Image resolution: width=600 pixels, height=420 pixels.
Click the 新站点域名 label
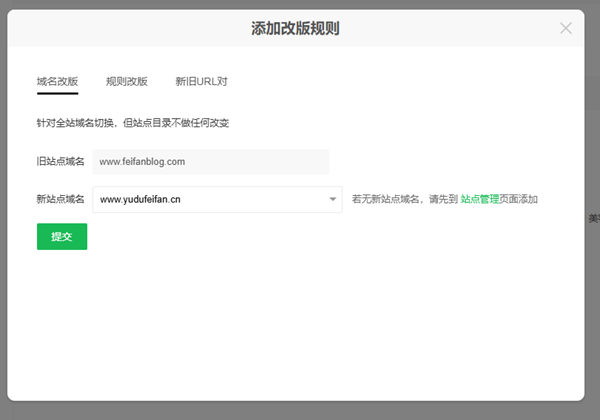click(x=60, y=199)
